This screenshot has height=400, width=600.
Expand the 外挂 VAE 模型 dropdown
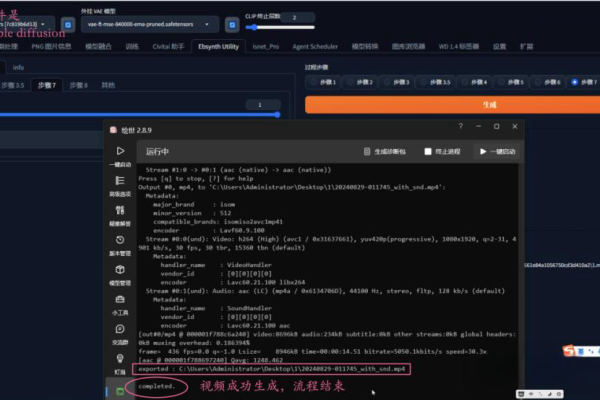(x=150, y=24)
